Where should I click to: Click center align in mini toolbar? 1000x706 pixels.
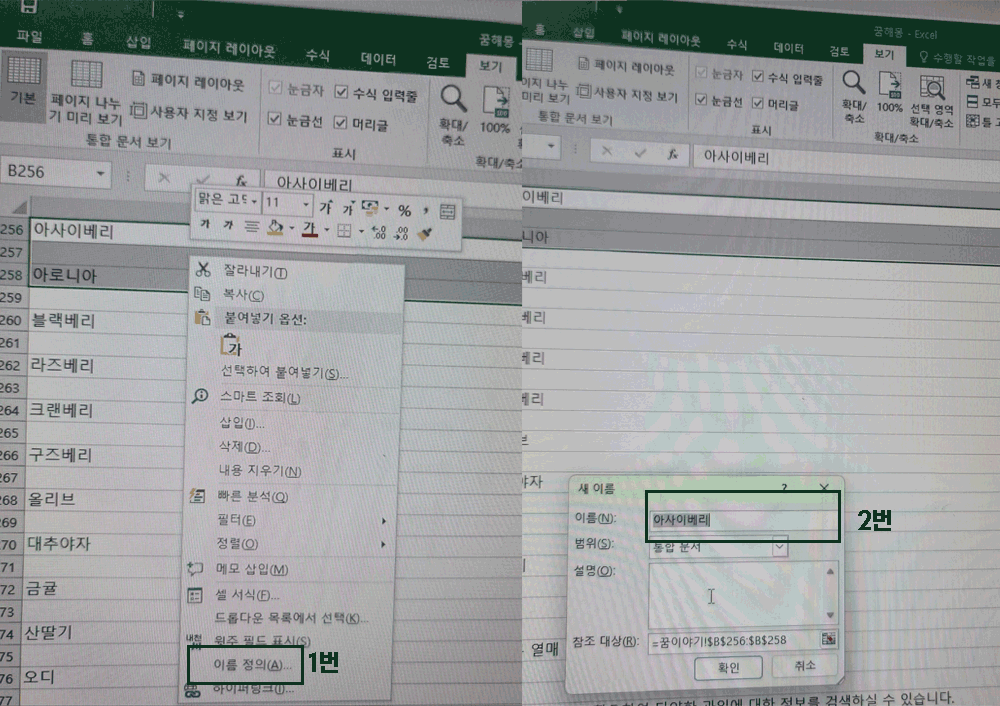[252, 226]
